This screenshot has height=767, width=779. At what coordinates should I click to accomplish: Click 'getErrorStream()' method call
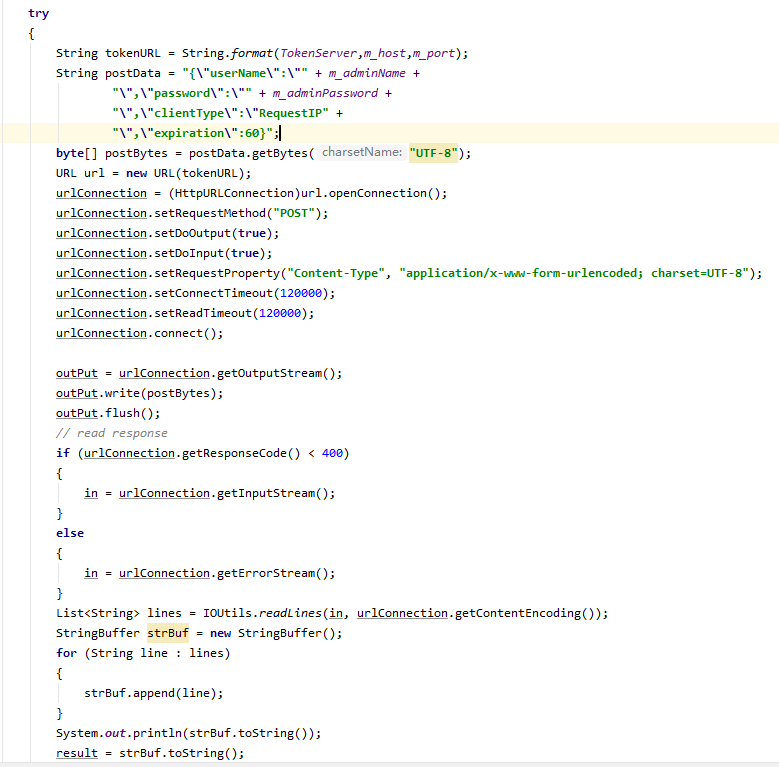click(x=272, y=573)
